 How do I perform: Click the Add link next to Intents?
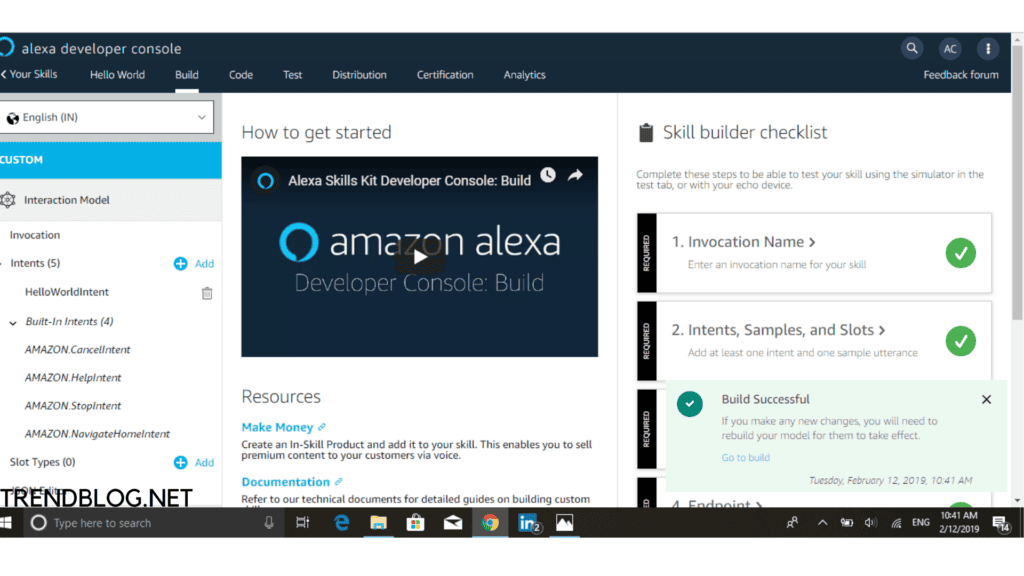coord(204,264)
